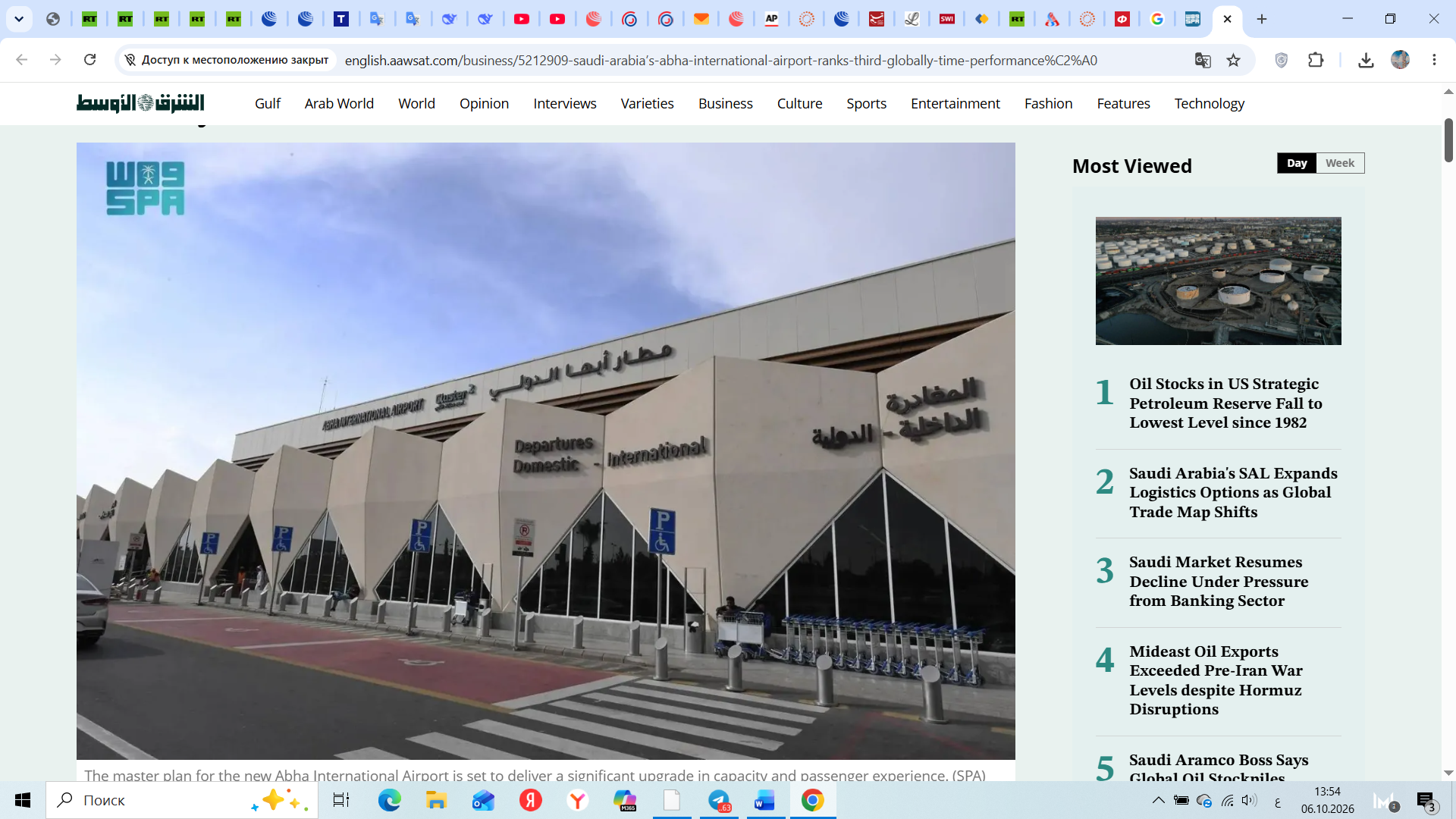Open the Chrome three-dot menu
This screenshot has height=819, width=1456.
(x=1434, y=60)
